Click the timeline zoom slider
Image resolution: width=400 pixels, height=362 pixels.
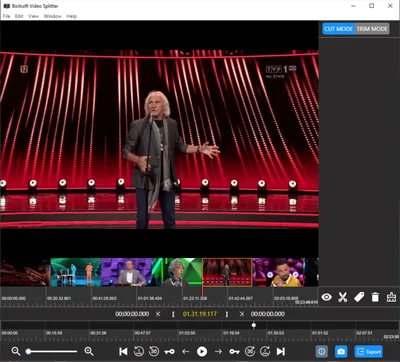point(52,351)
